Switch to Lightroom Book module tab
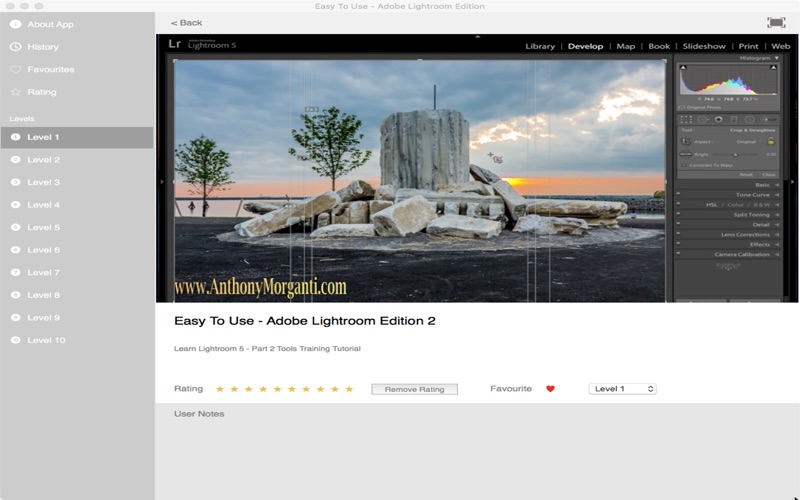Image resolution: width=800 pixels, height=500 pixels. (659, 46)
